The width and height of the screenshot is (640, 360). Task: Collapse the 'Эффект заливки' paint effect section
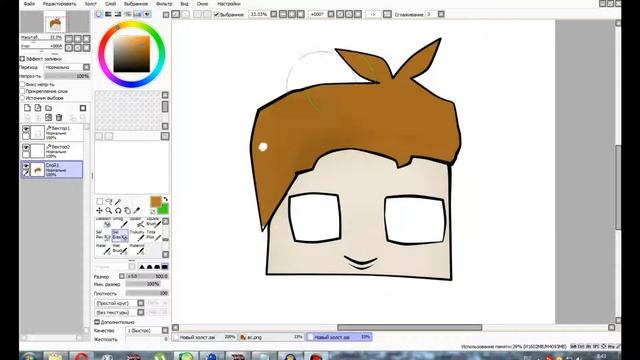(x=22, y=59)
